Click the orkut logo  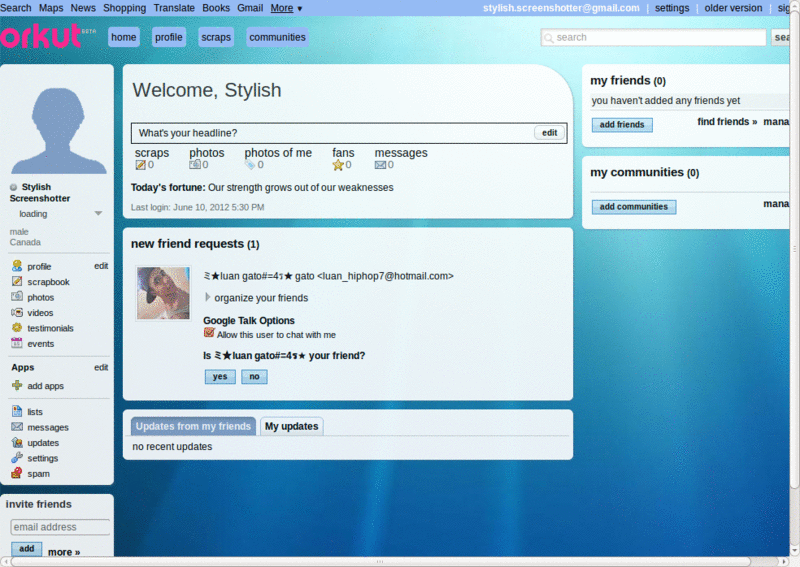pyautogui.click(x=41, y=35)
